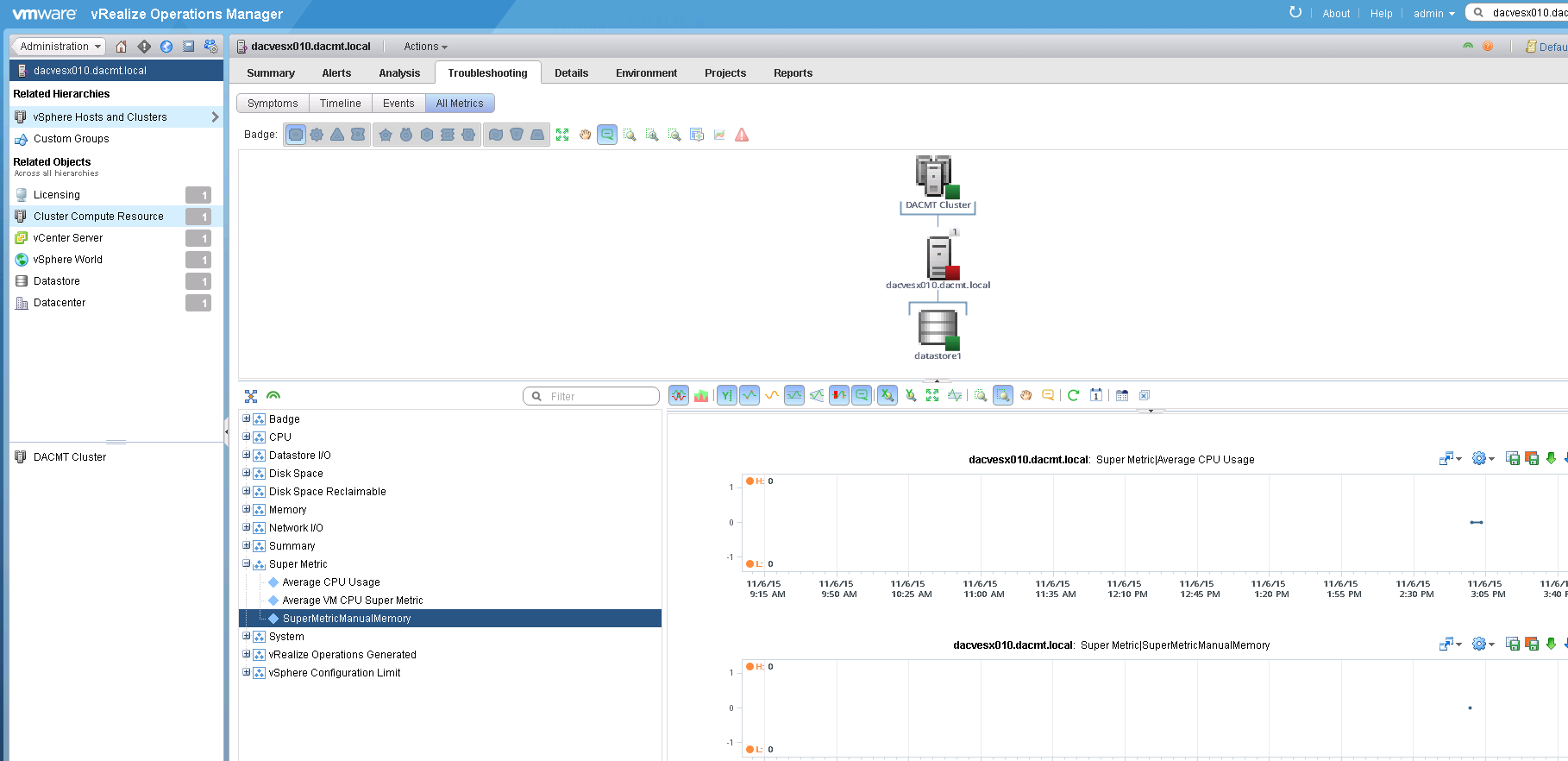Select the SuperMetricManualMemory metric row

(450, 619)
